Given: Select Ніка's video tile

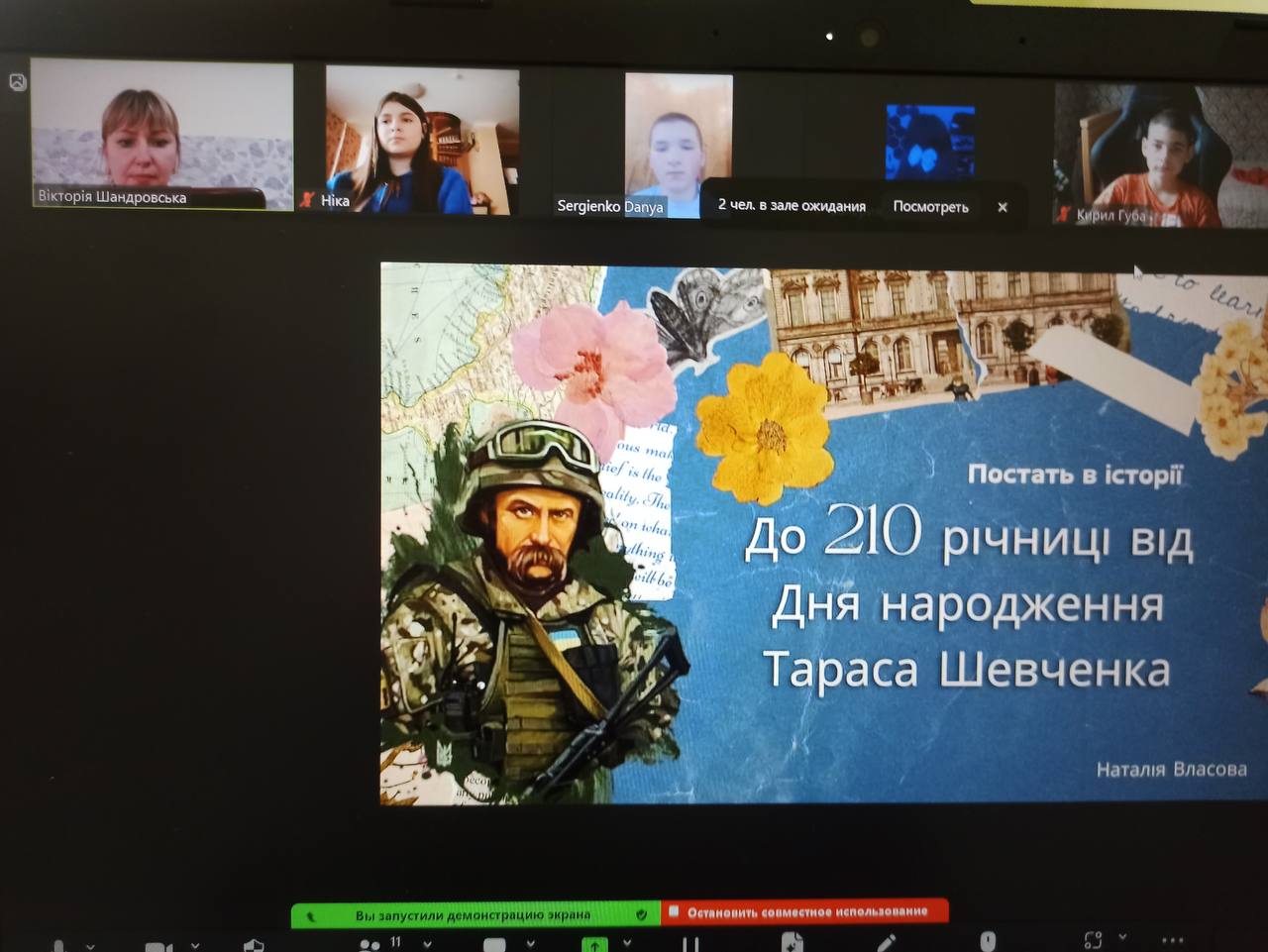Looking at the screenshot, I should coord(422,140).
